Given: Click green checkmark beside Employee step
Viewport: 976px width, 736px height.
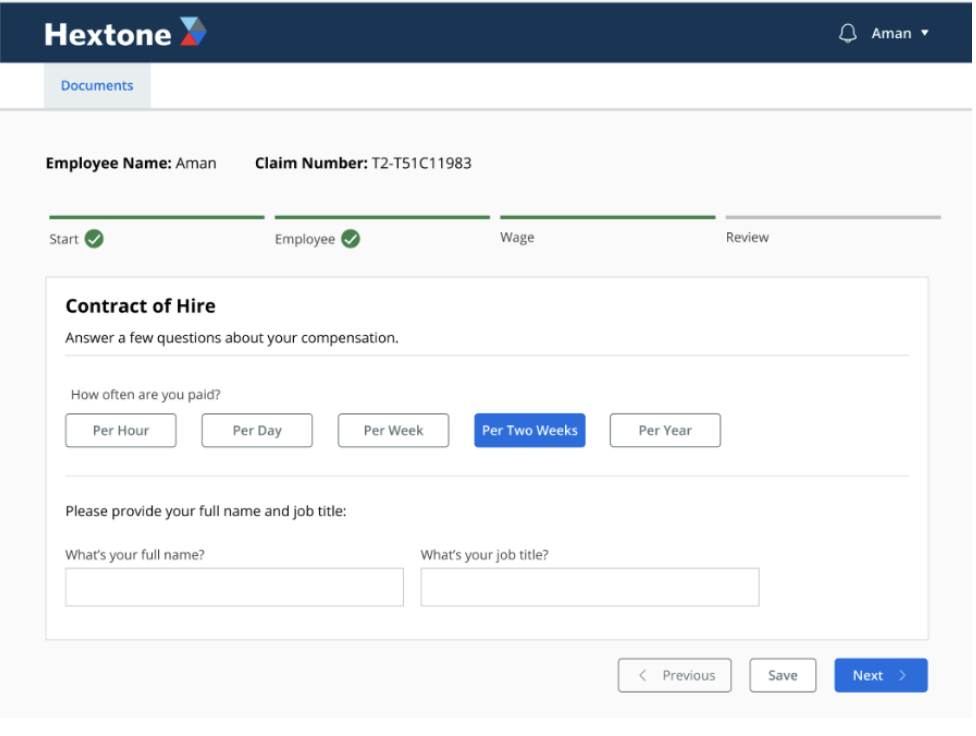Looking at the screenshot, I should (x=350, y=239).
